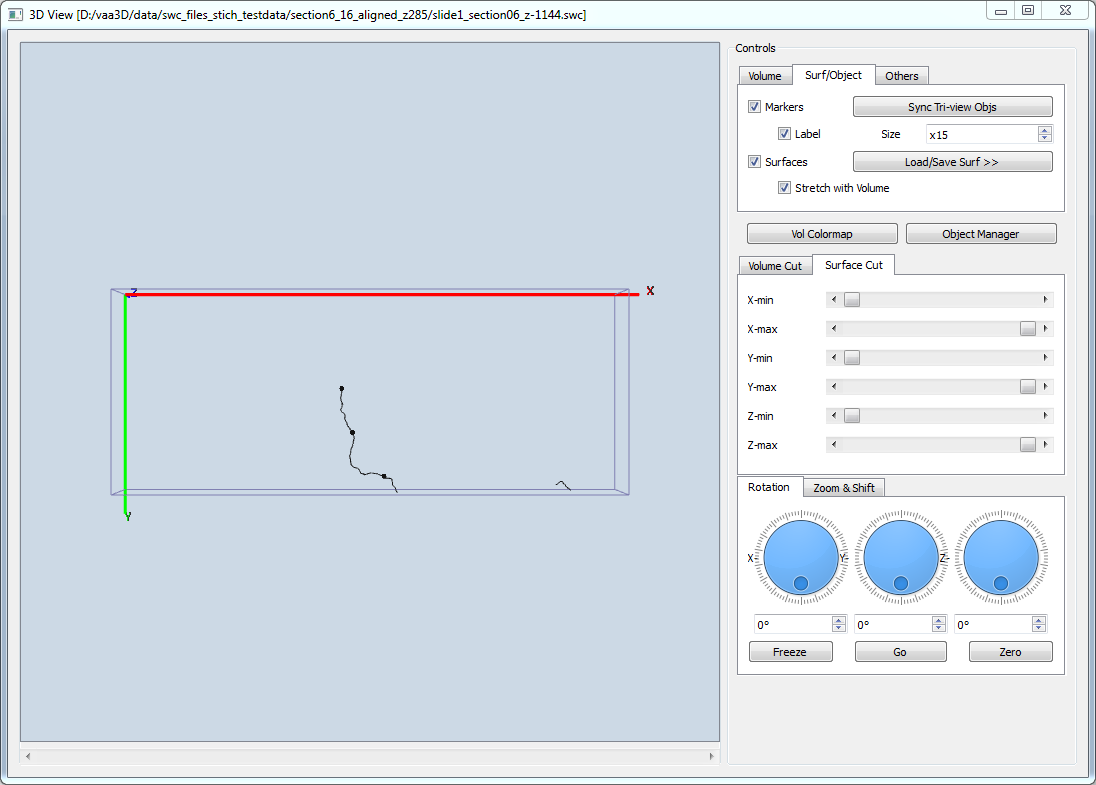Click the Y rotation dial
This screenshot has width=1096, height=785.
[x=900, y=557]
